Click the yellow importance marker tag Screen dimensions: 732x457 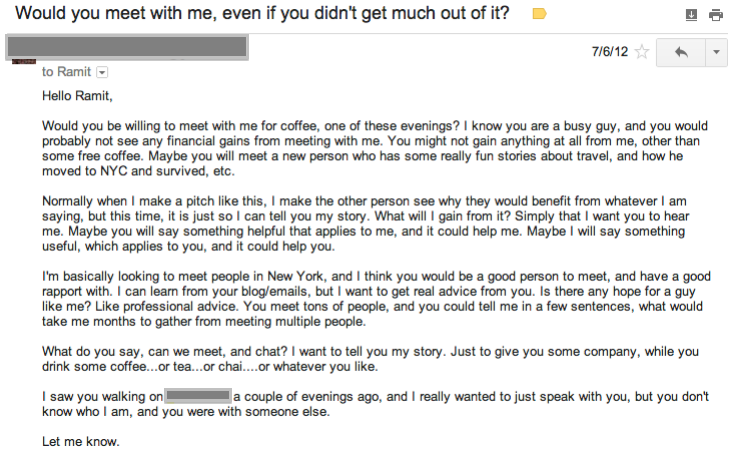539,14
